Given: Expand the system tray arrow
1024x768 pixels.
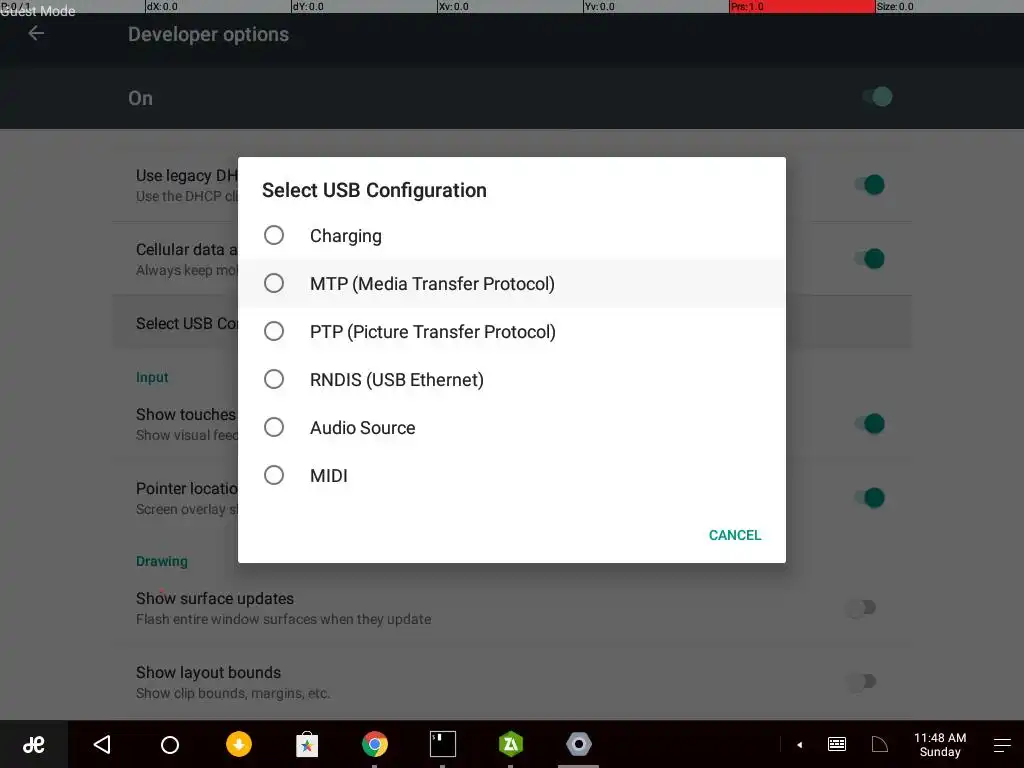Looking at the screenshot, I should pyautogui.click(x=799, y=744).
